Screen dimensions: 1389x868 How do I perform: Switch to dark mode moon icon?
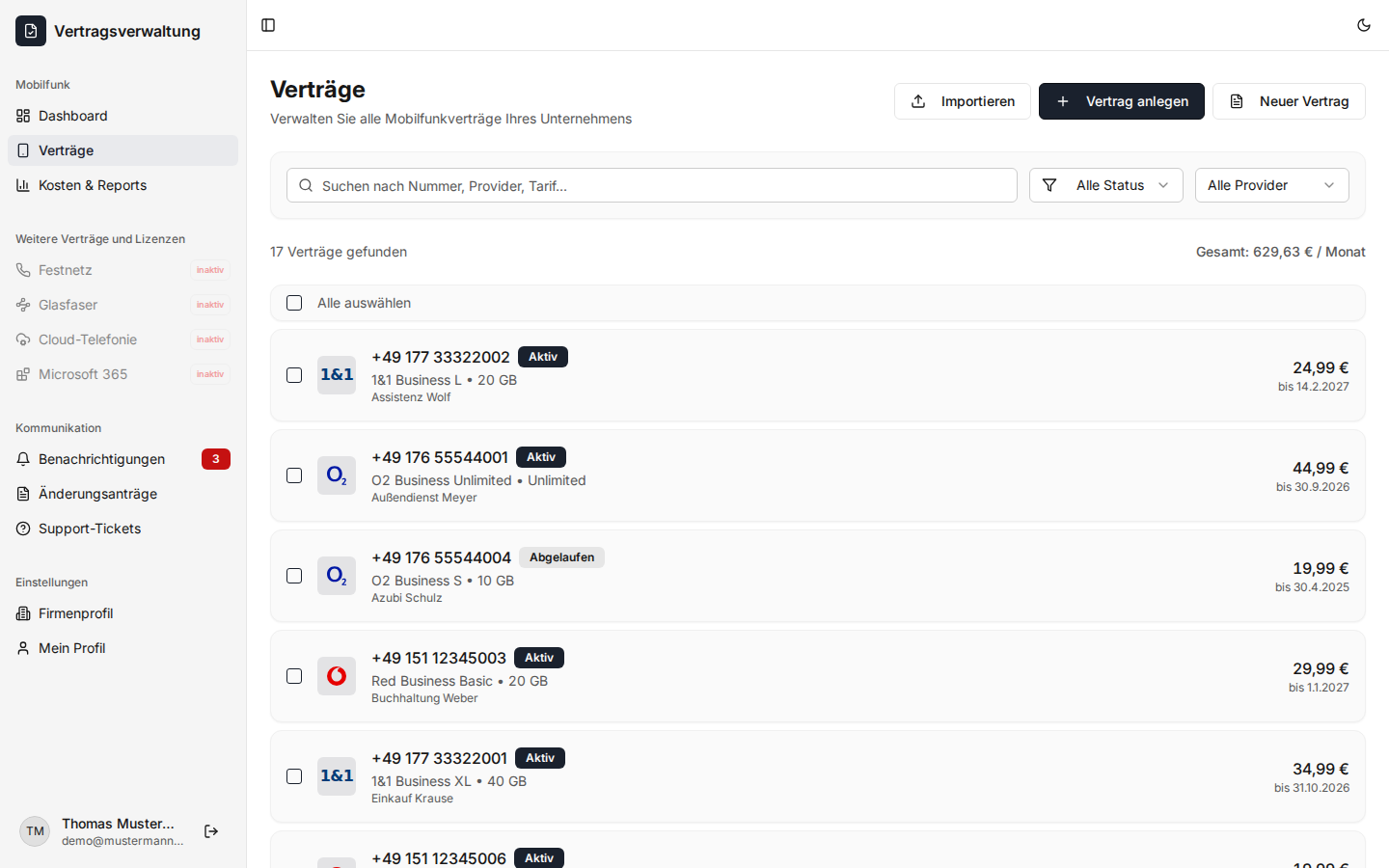tap(1364, 25)
